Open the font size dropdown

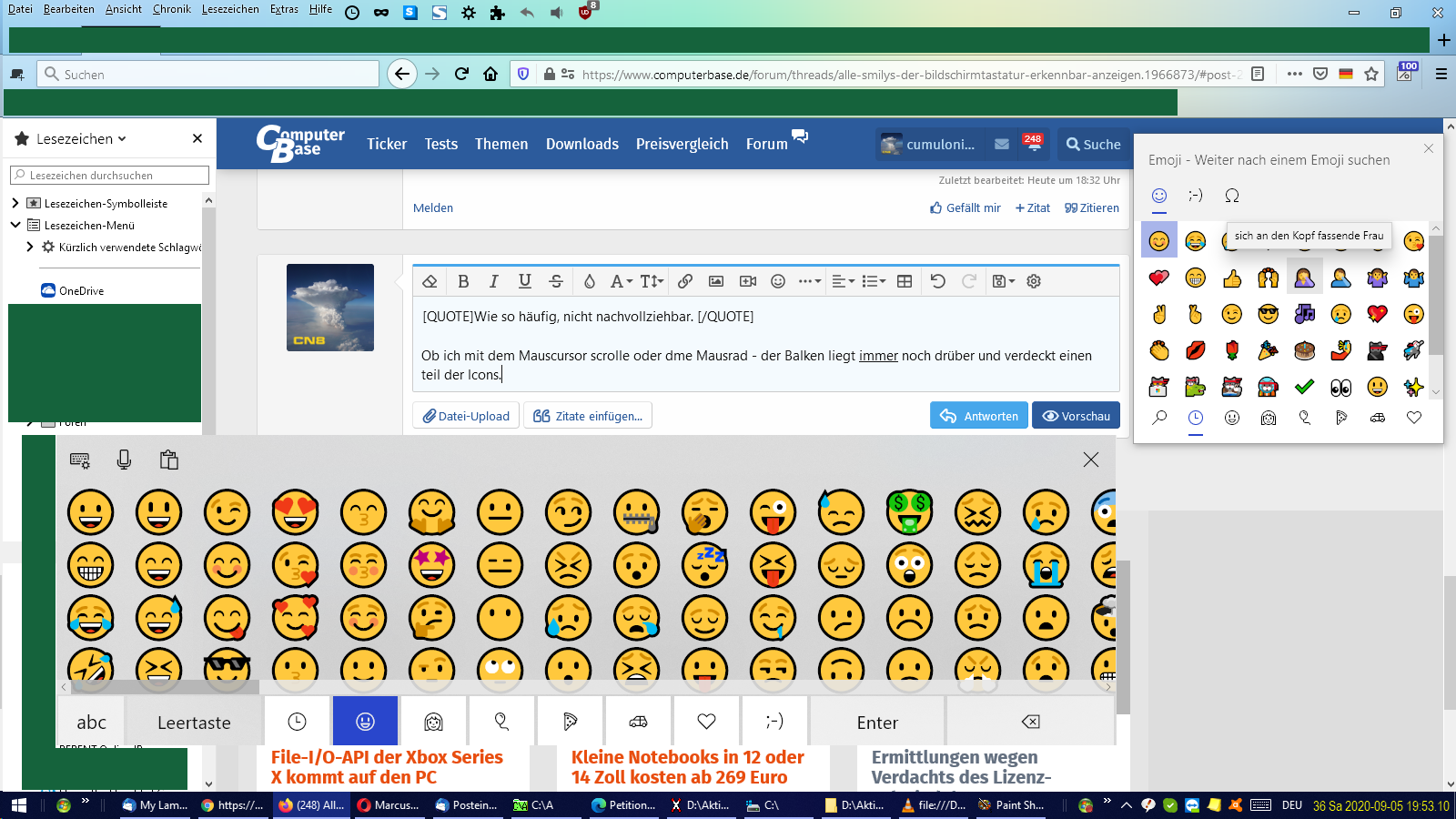pos(652,281)
